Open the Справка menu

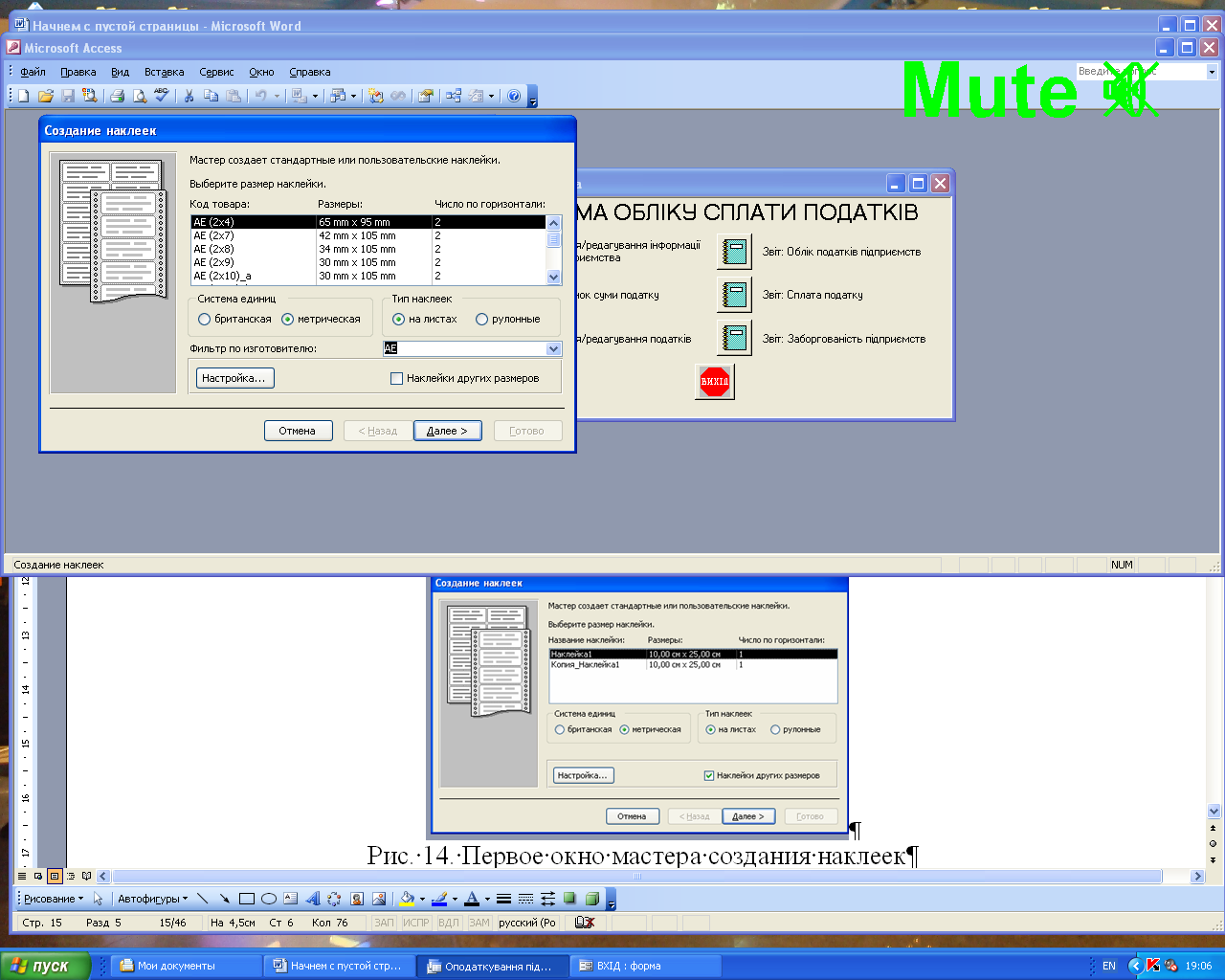tap(309, 72)
